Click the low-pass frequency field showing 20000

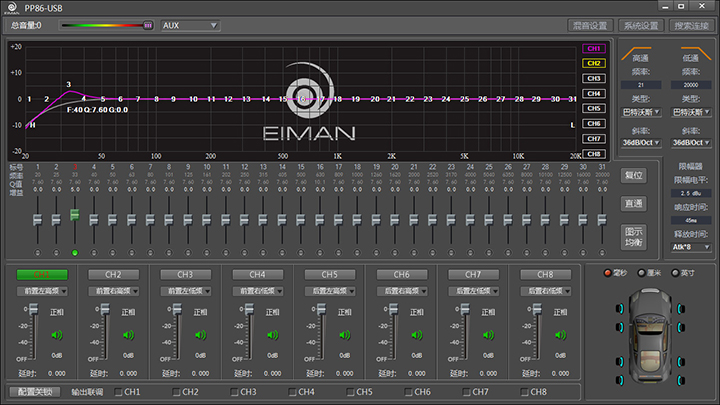[691, 85]
